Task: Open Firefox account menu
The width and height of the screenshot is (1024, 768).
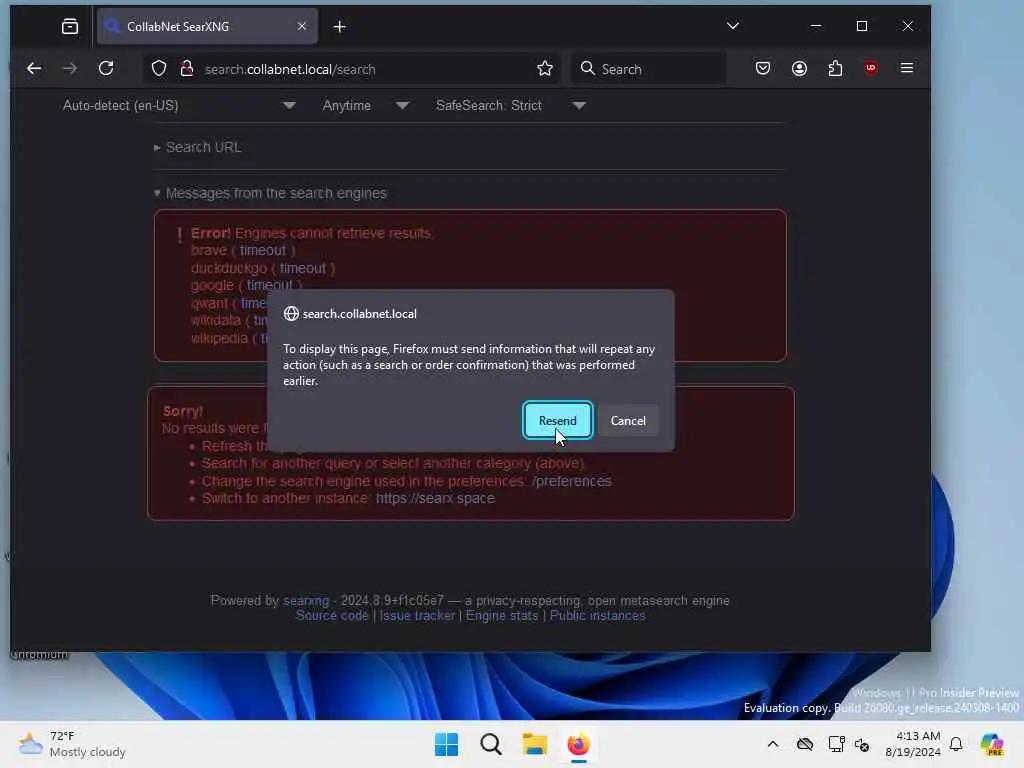Action: tap(799, 69)
